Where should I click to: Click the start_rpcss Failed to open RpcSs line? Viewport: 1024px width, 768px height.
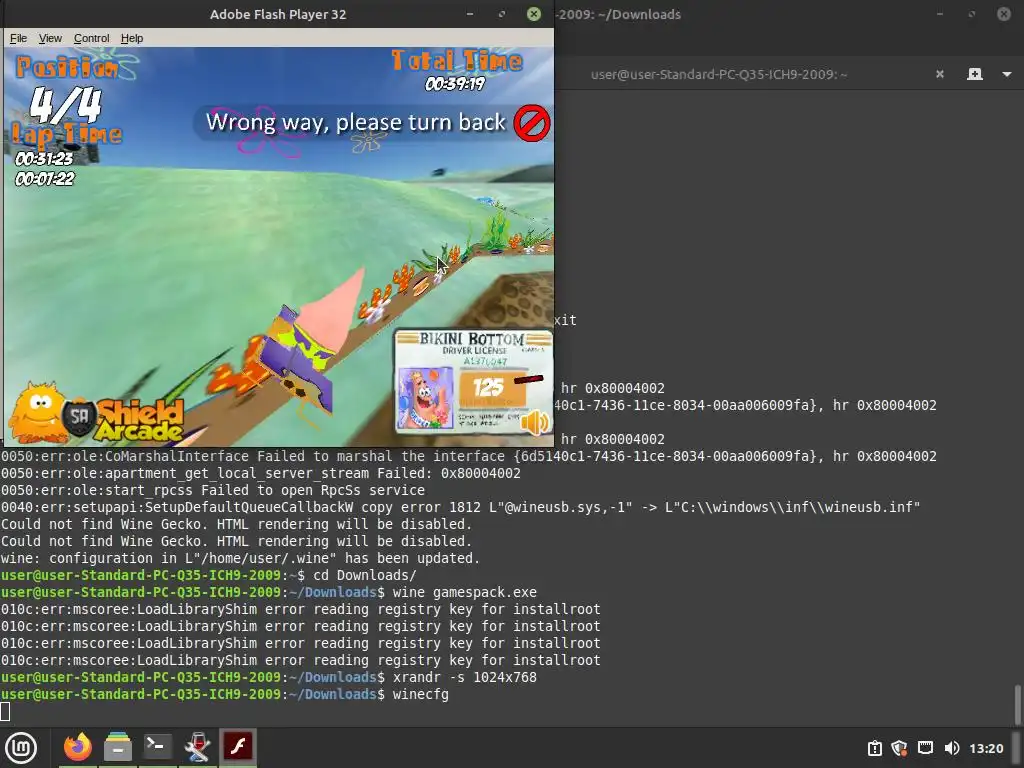click(x=213, y=490)
